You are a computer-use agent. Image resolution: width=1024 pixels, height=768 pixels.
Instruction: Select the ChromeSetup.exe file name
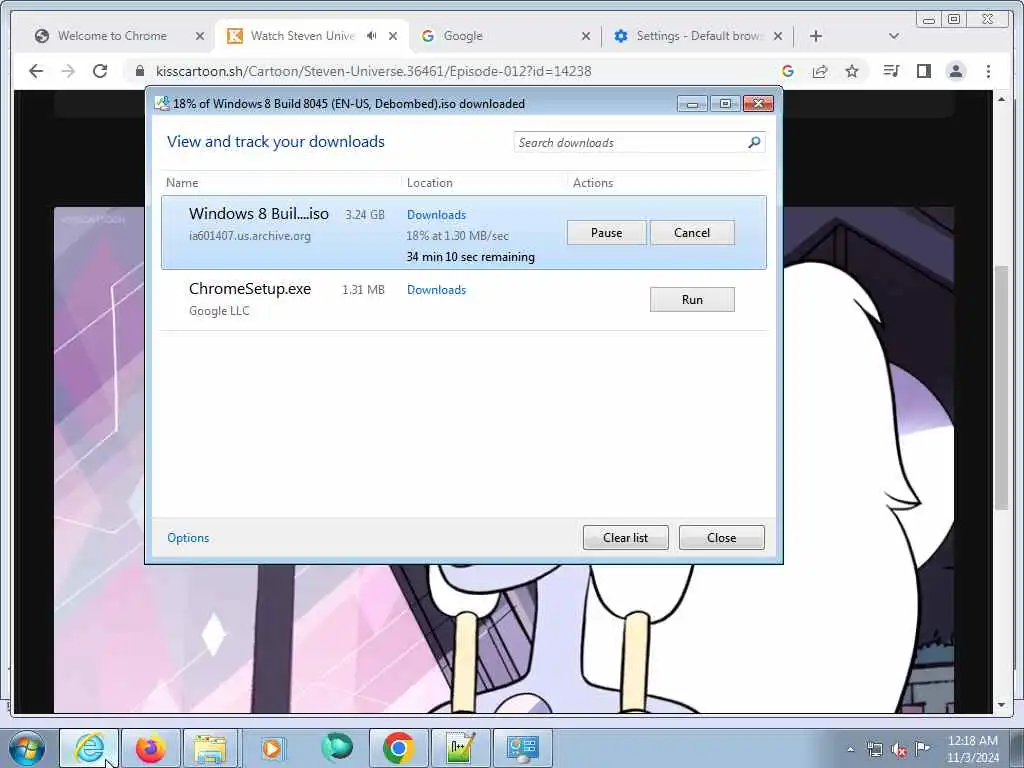[250, 289]
